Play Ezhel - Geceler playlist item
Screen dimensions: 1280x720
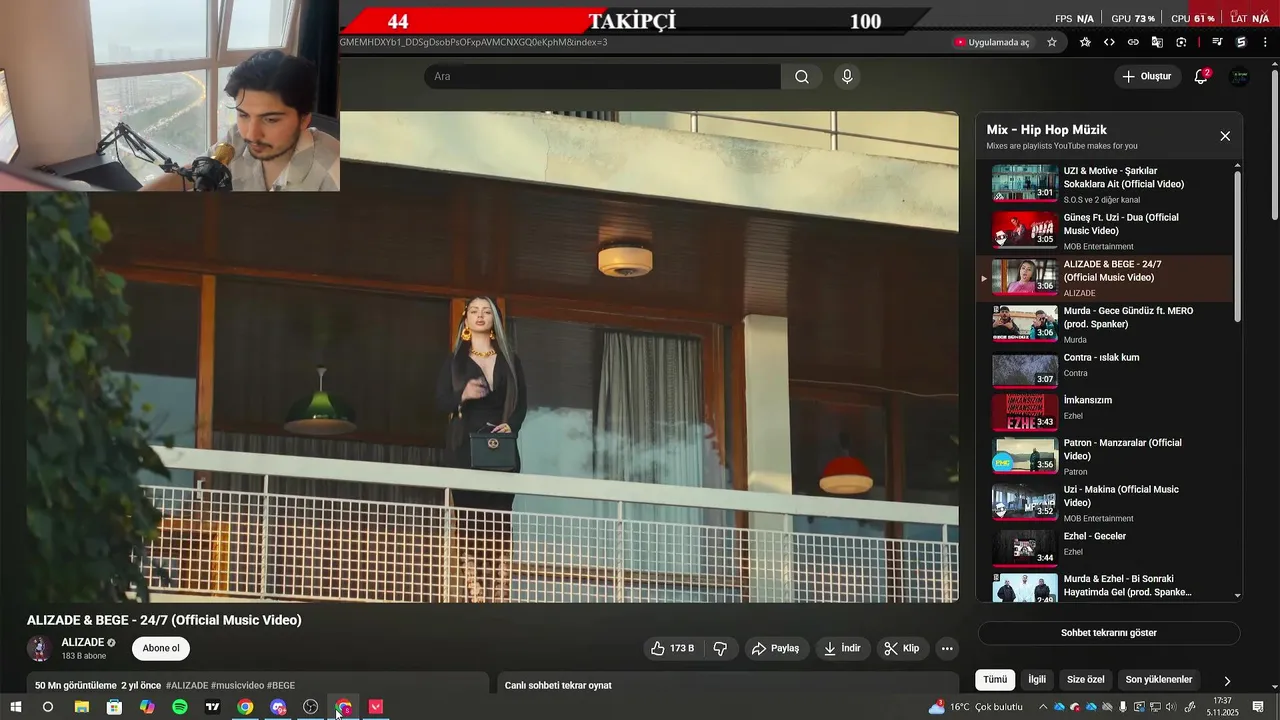(x=1106, y=546)
